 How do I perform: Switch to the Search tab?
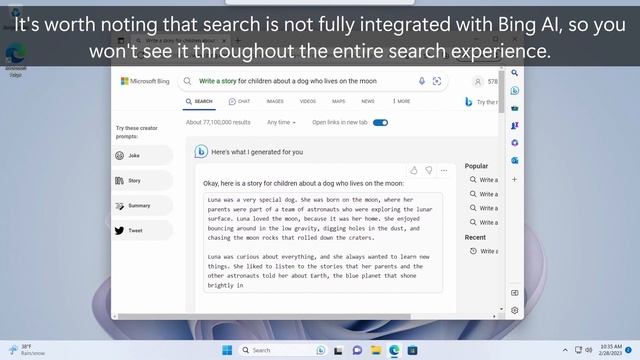(199, 101)
